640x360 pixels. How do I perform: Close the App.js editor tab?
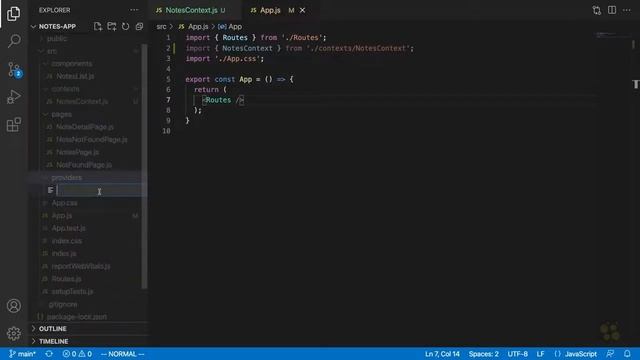302,10
